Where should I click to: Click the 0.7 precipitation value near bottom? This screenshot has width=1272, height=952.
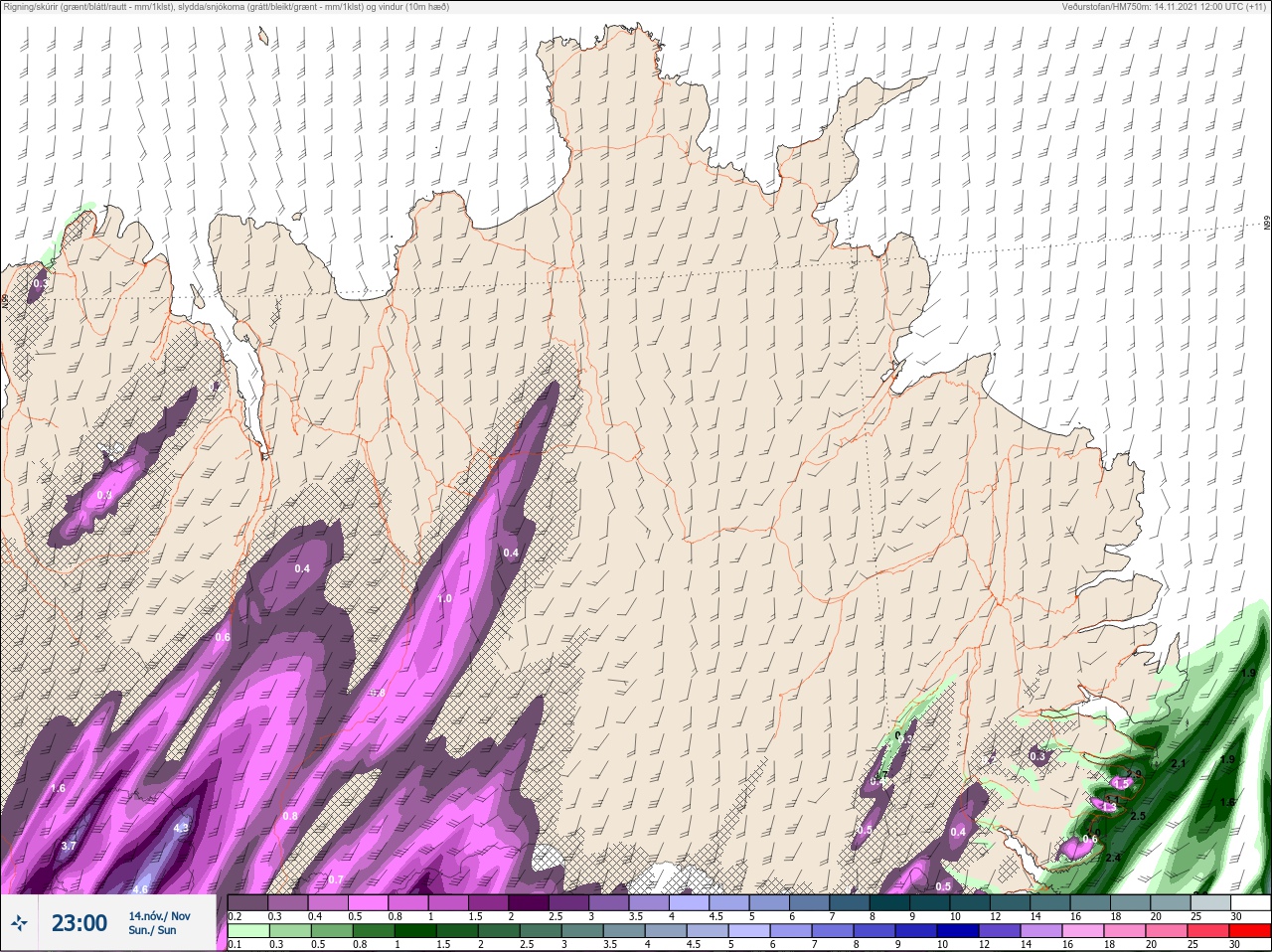(336, 879)
